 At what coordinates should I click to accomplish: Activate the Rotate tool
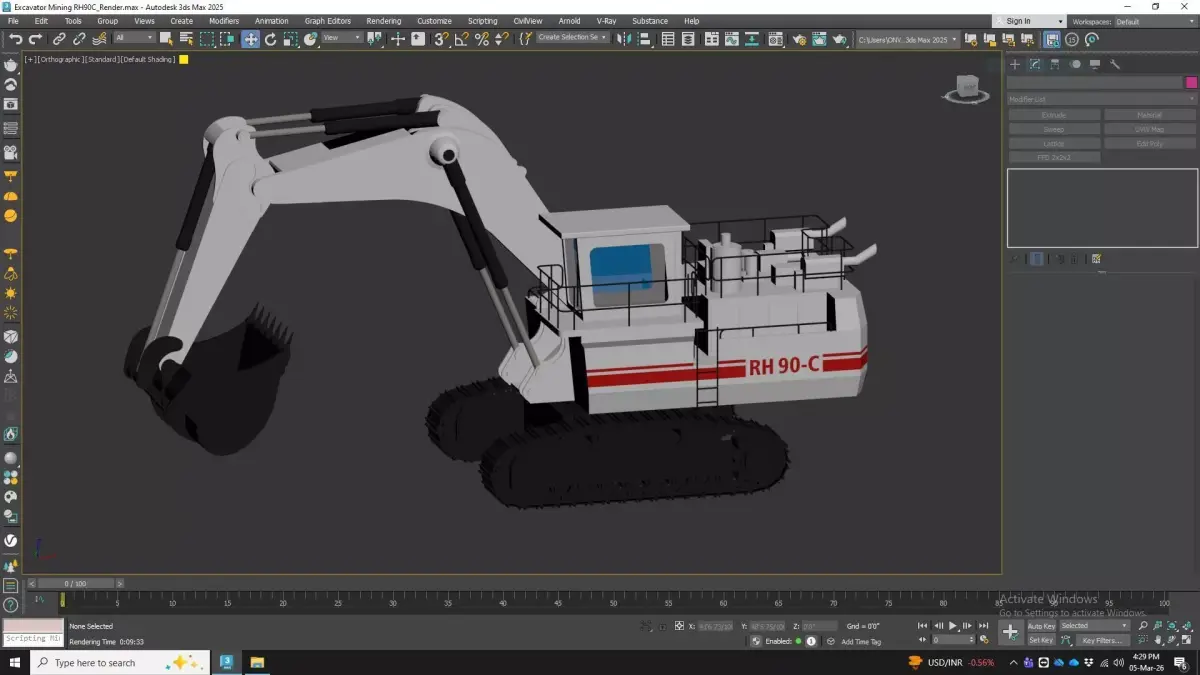[270, 39]
